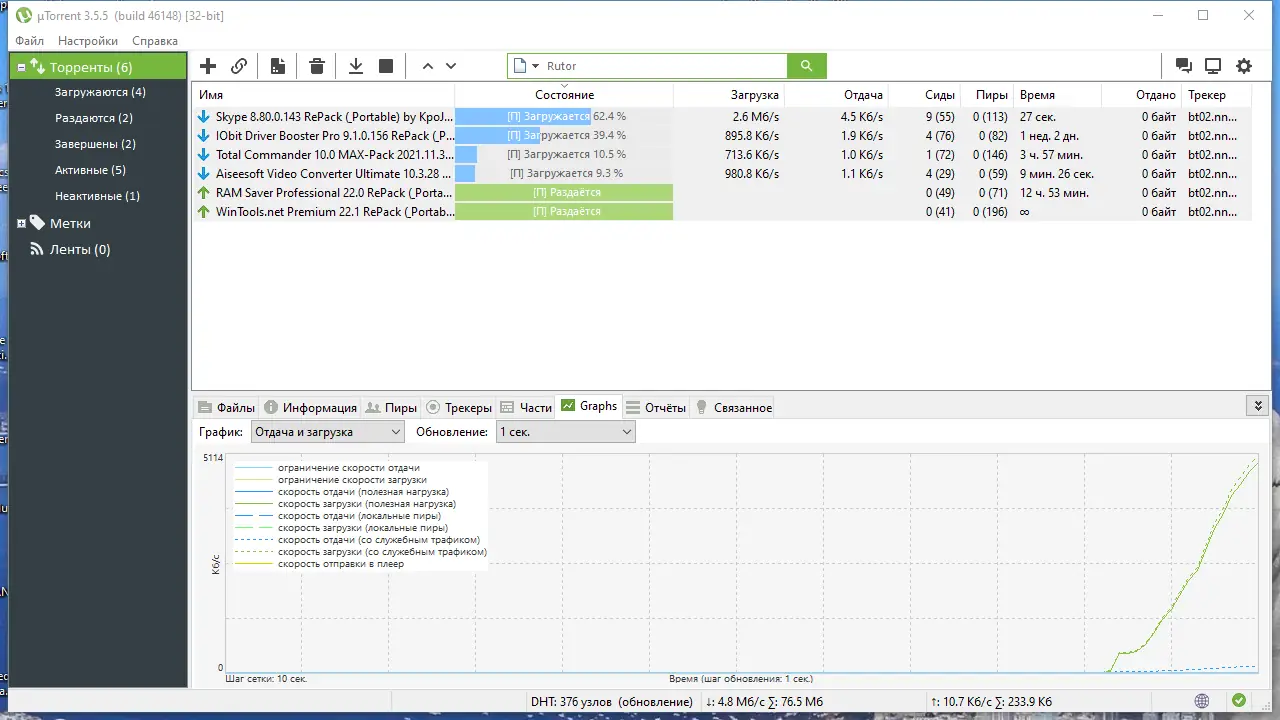Add a new torrent with the plus icon
1280x720 pixels.
coord(207,65)
